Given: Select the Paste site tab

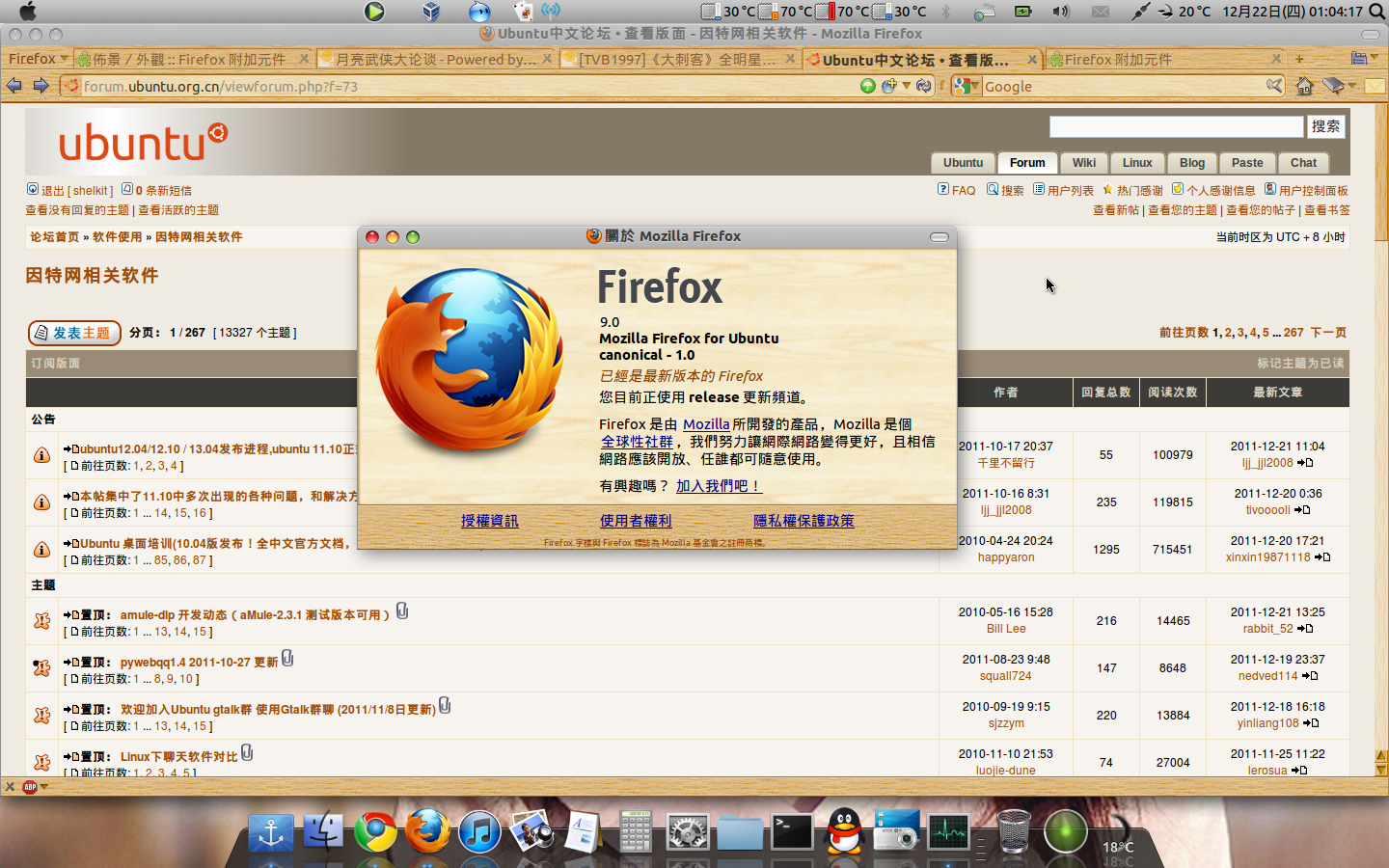Looking at the screenshot, I should click(1246, 163).
